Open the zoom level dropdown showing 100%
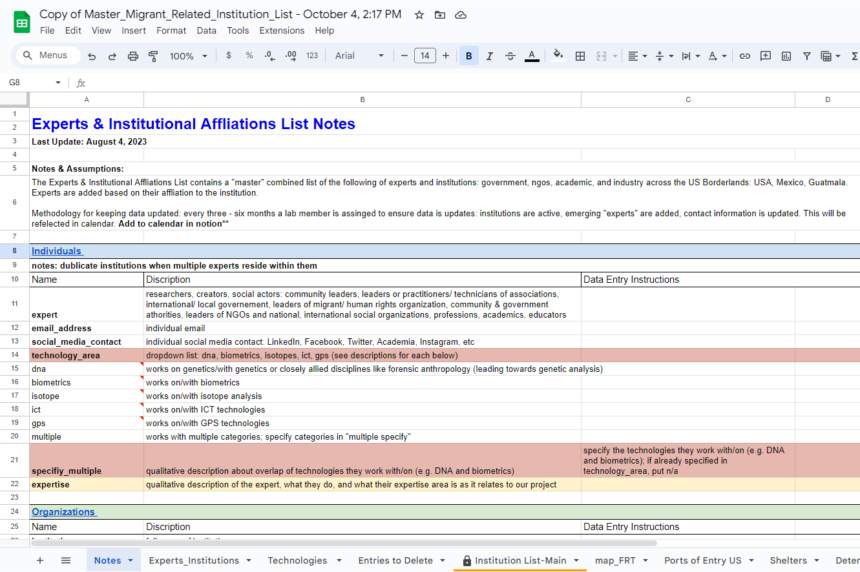The width and height of the screenshot is (860, 572). click(188, 56)
